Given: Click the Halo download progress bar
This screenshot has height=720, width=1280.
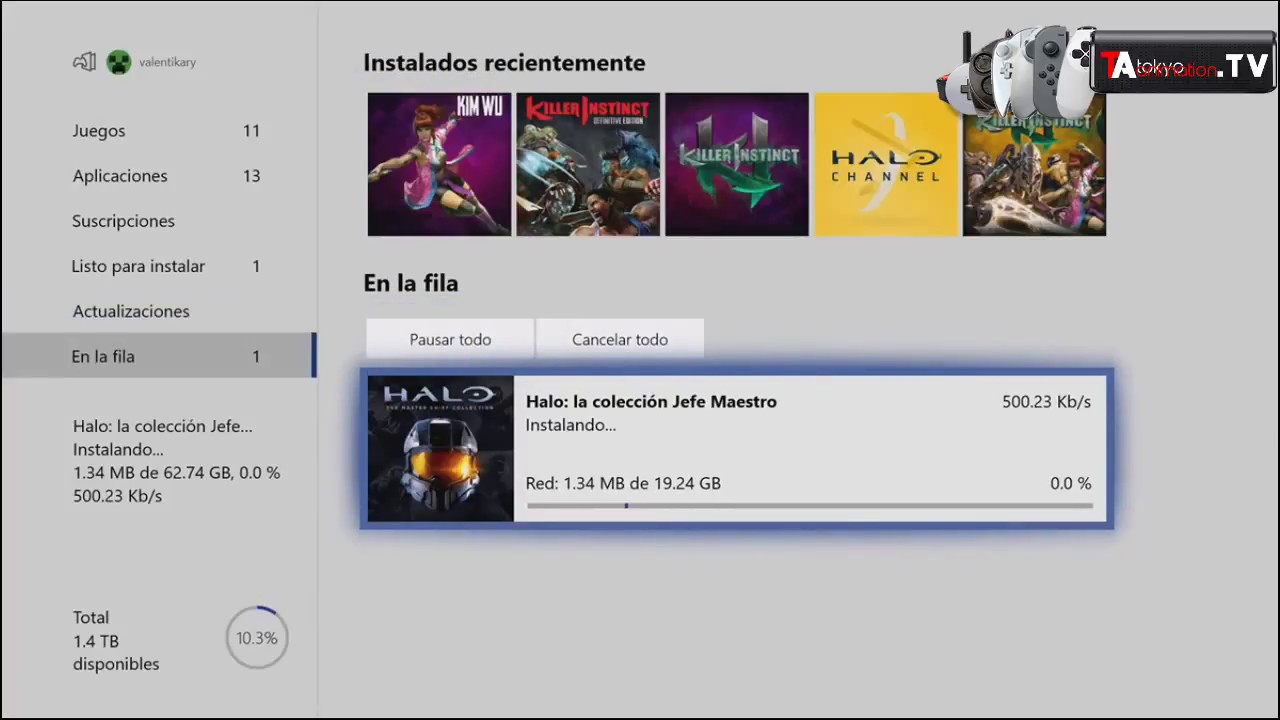Looking at the screenshot, I should pyautogui.click(x=809, y=505).
